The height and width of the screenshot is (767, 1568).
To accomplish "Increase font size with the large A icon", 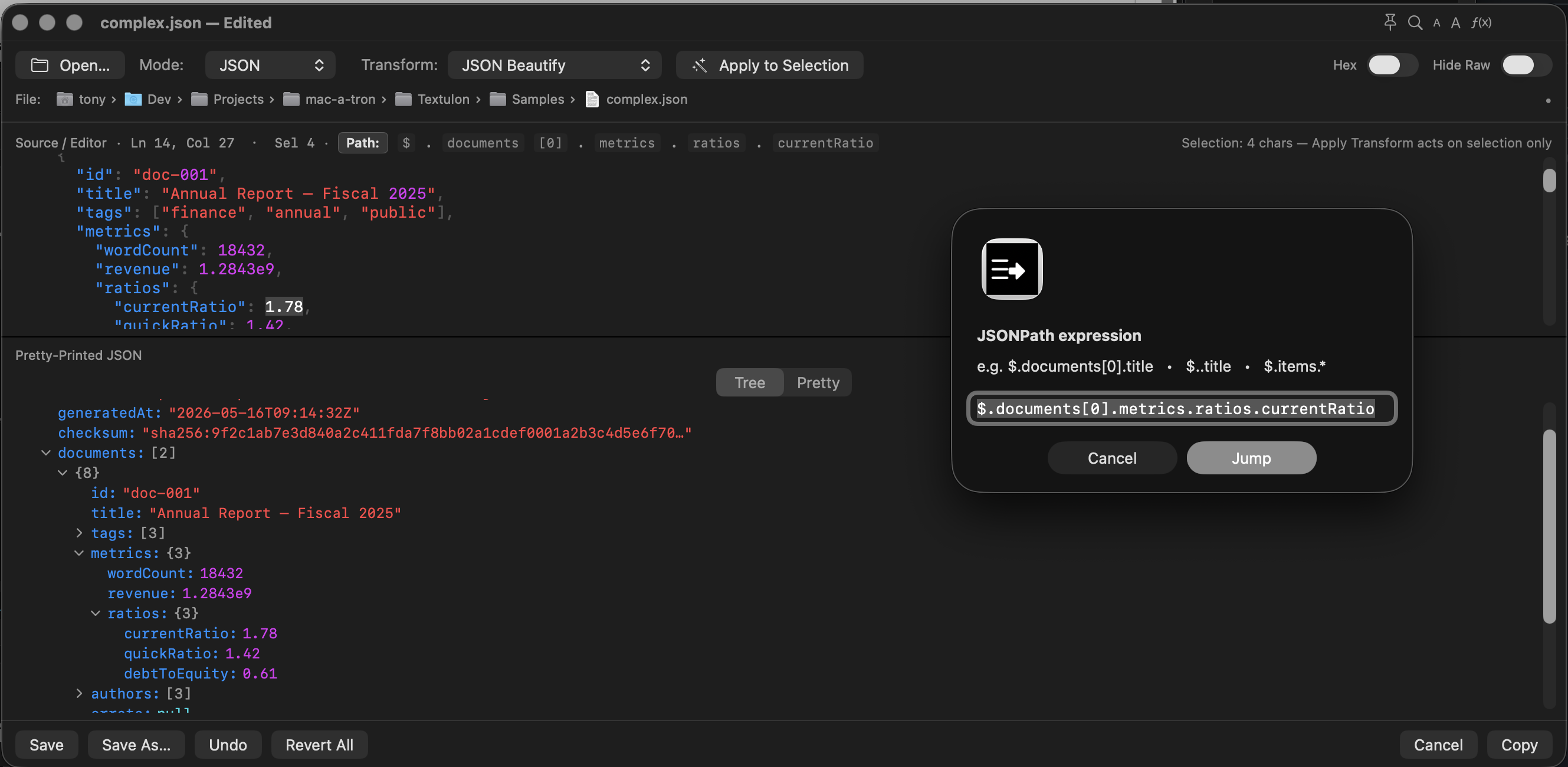I will (x=1455, y=23).
